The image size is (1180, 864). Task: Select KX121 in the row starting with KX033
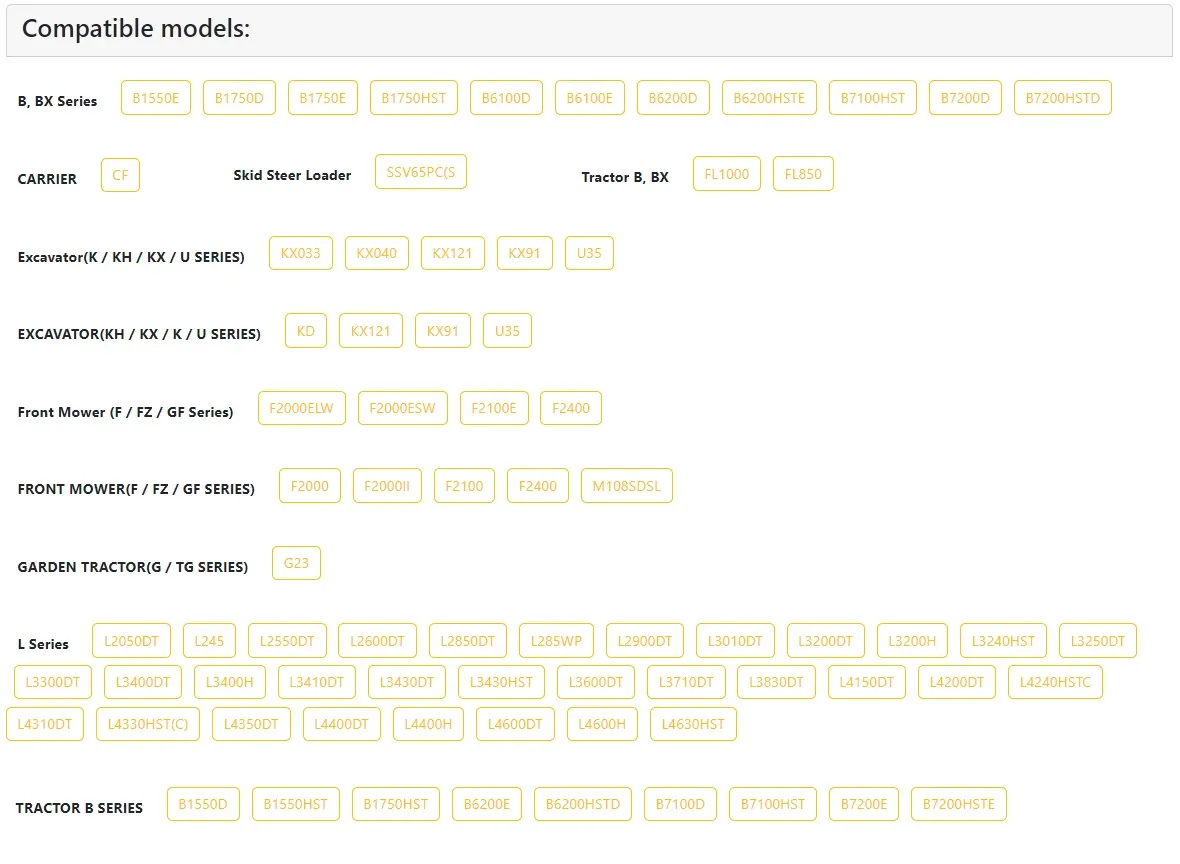[453, 253]
